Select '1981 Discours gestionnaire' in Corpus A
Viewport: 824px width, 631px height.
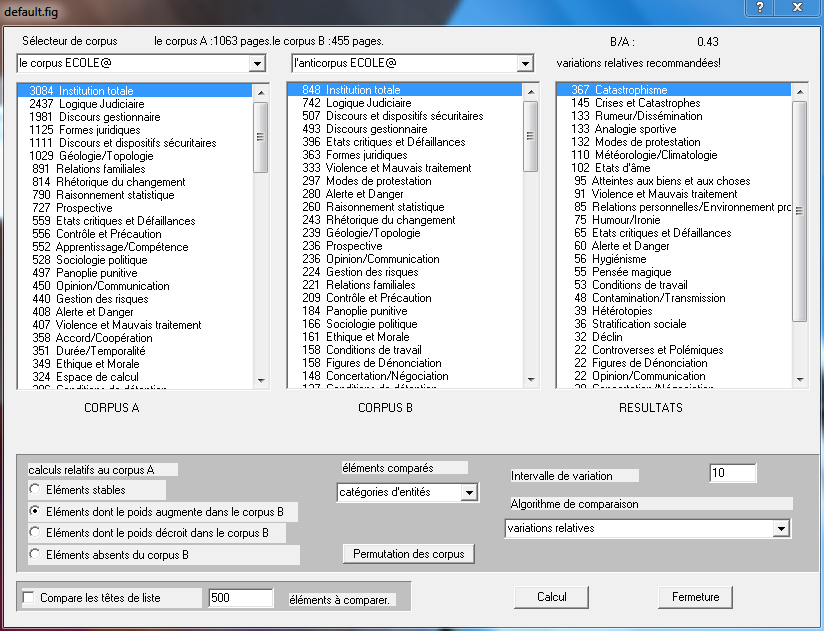pos(135,117)
